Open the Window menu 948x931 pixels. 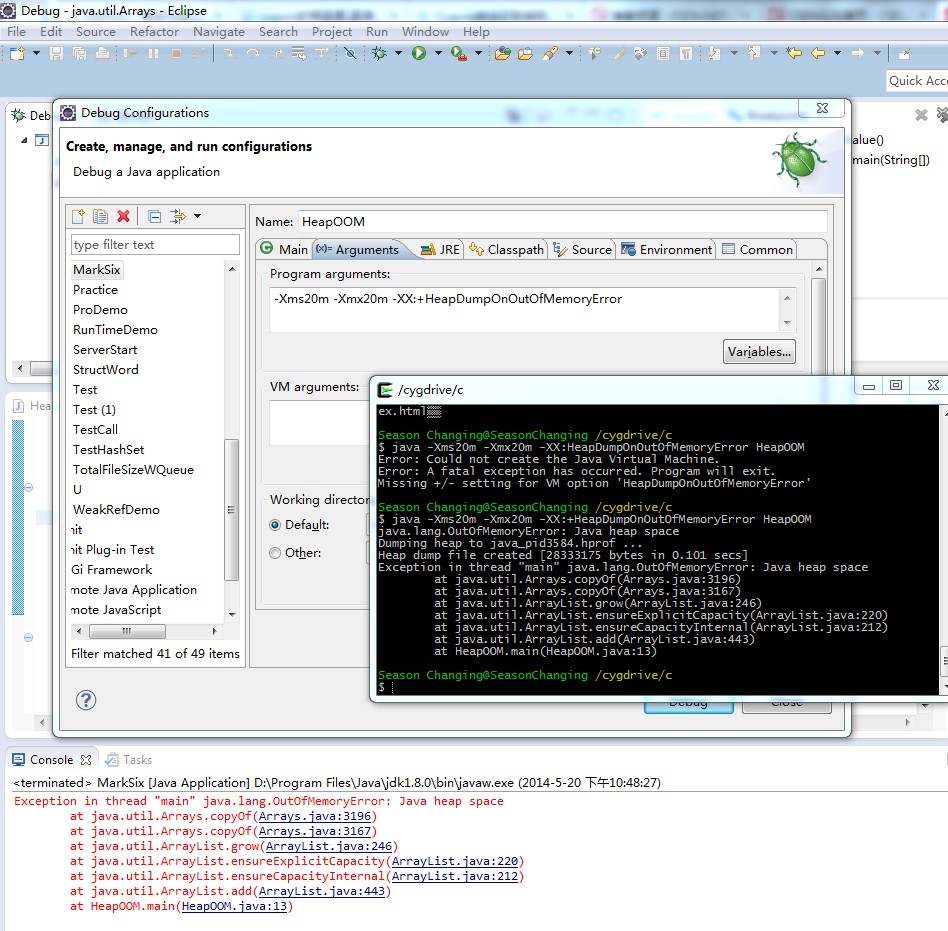425,31
